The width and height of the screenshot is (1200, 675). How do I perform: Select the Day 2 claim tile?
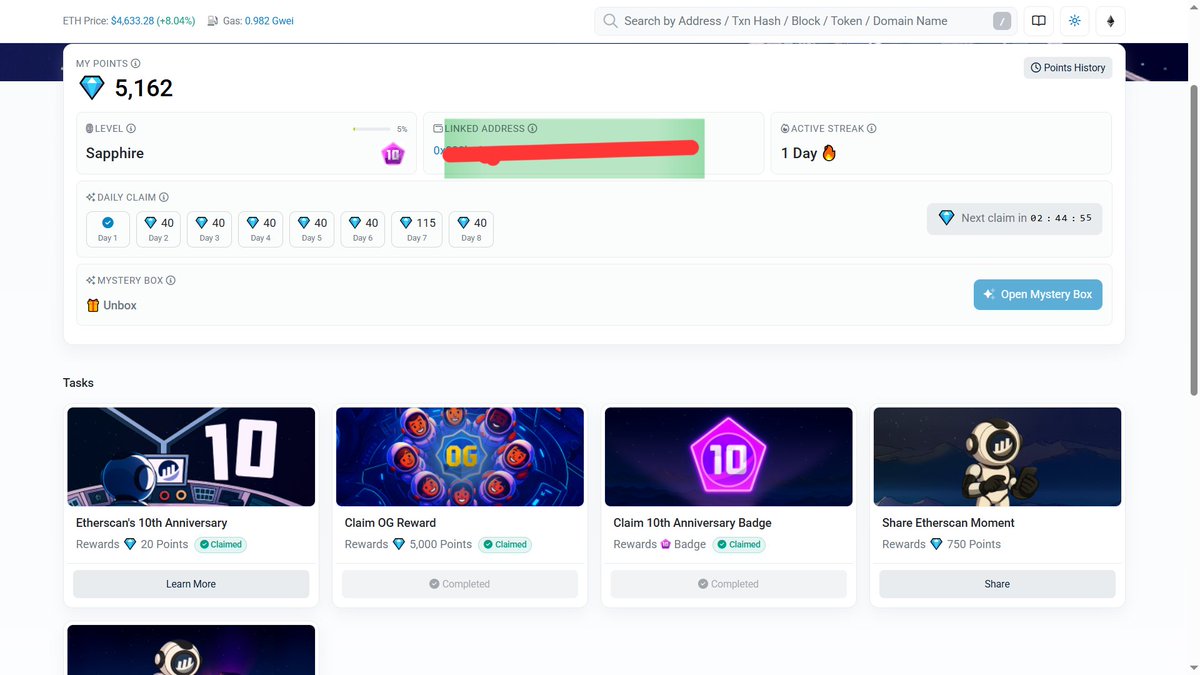158,229
